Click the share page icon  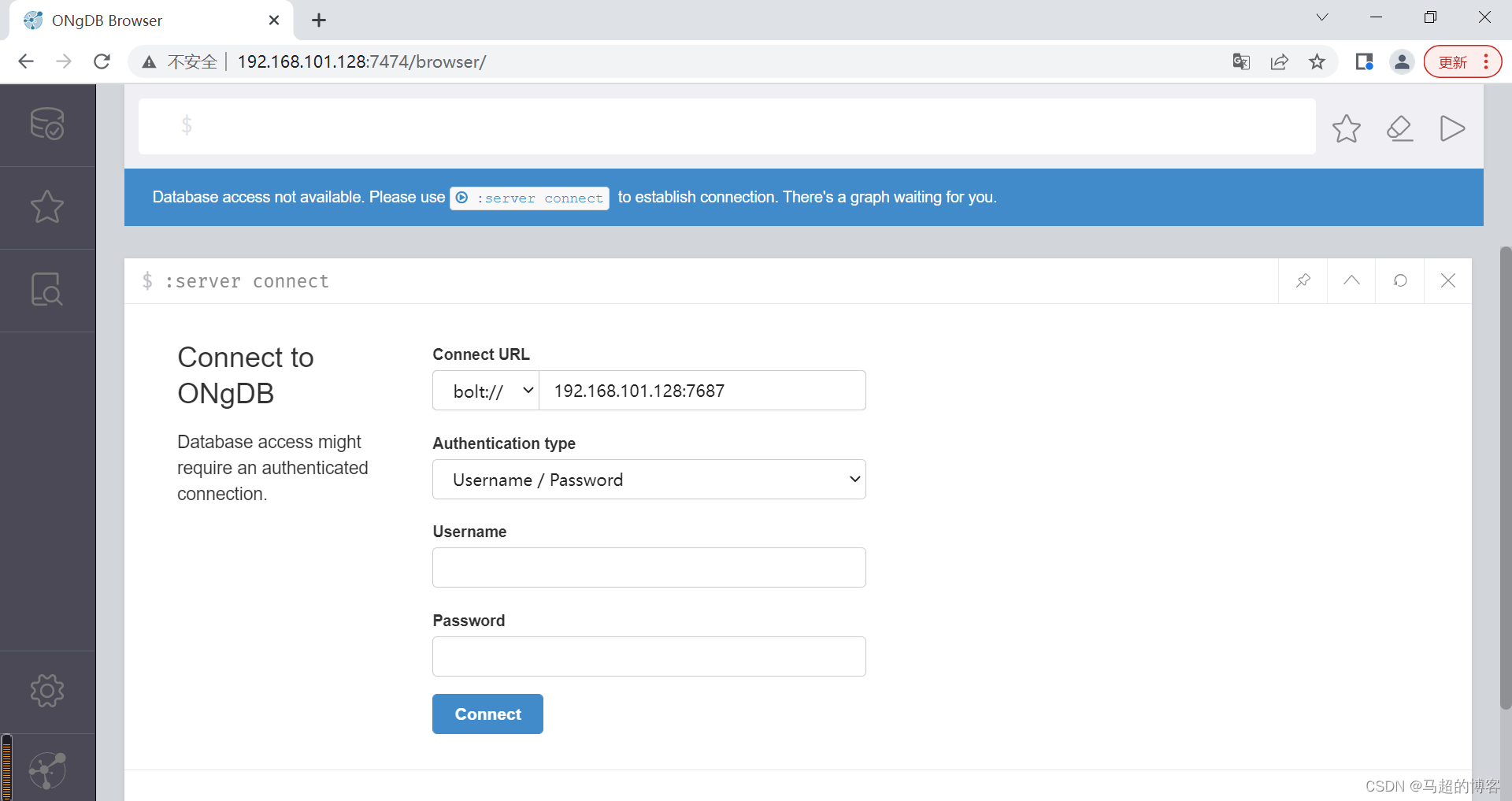pyautogui.click(x=1279, y=61)
